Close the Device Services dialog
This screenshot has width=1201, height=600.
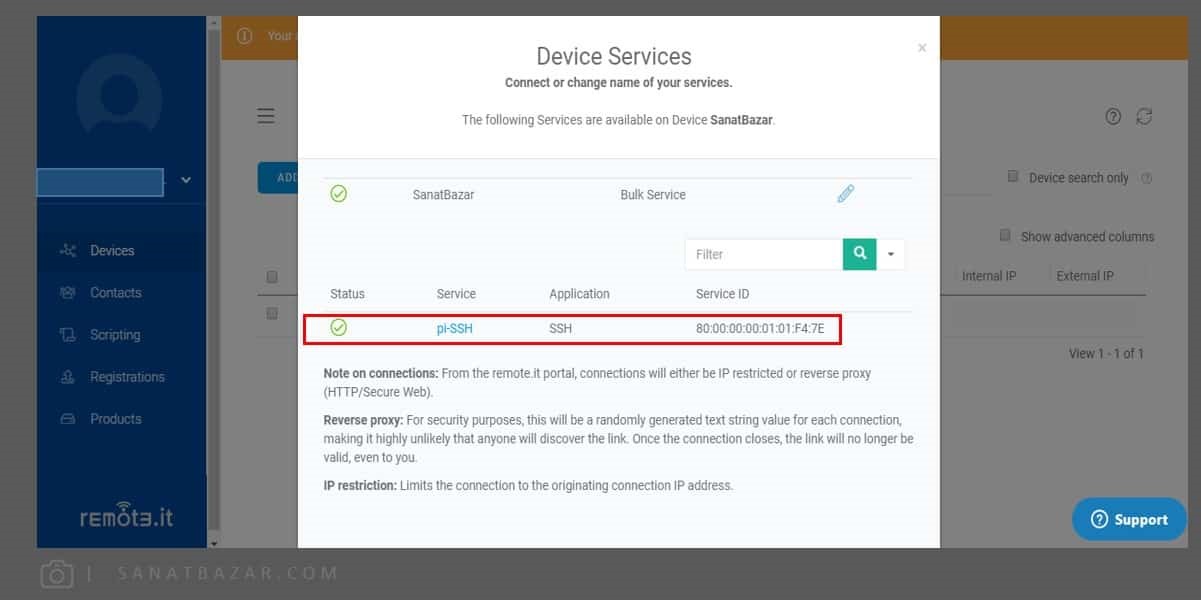pyautogui.click(x=922, y=47)
